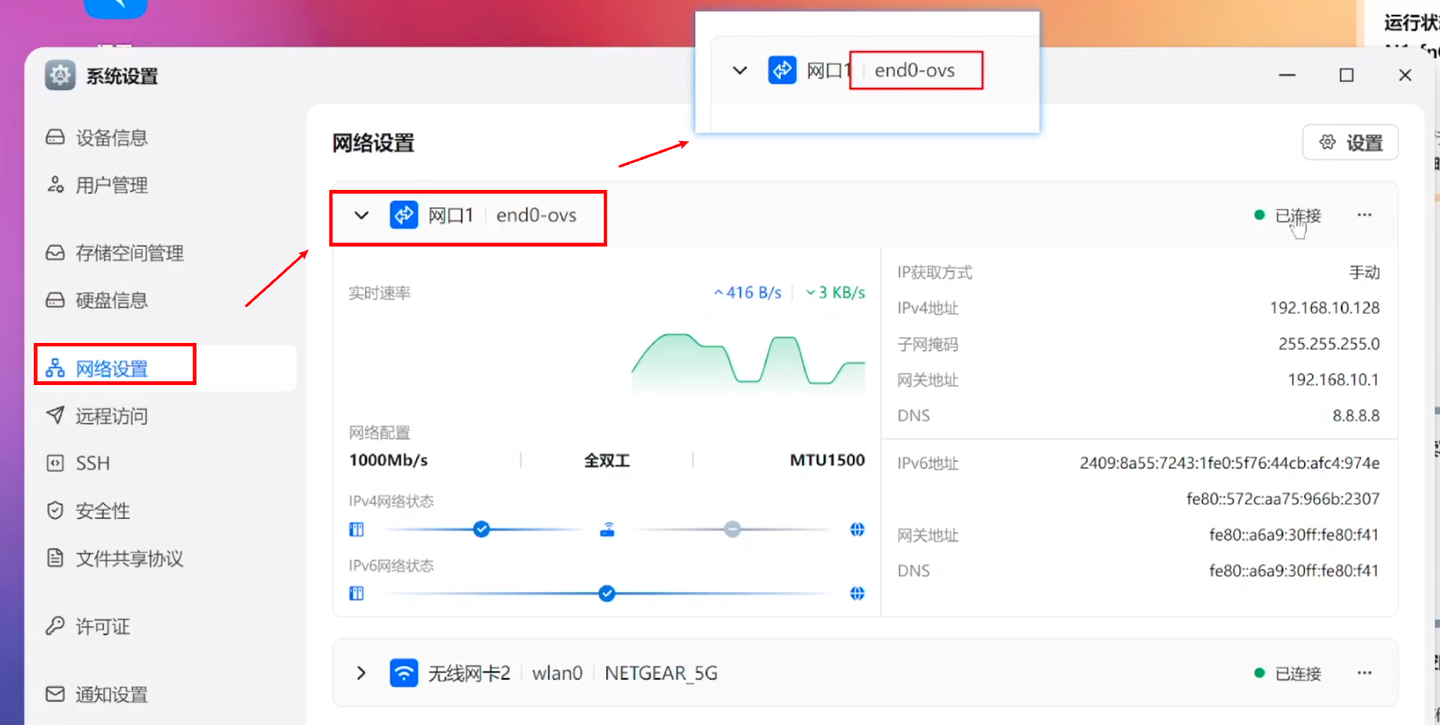Click the upload speed 416 B/s
The width and height of the screenshot is (1440, 725).
[x=747, y=293]
